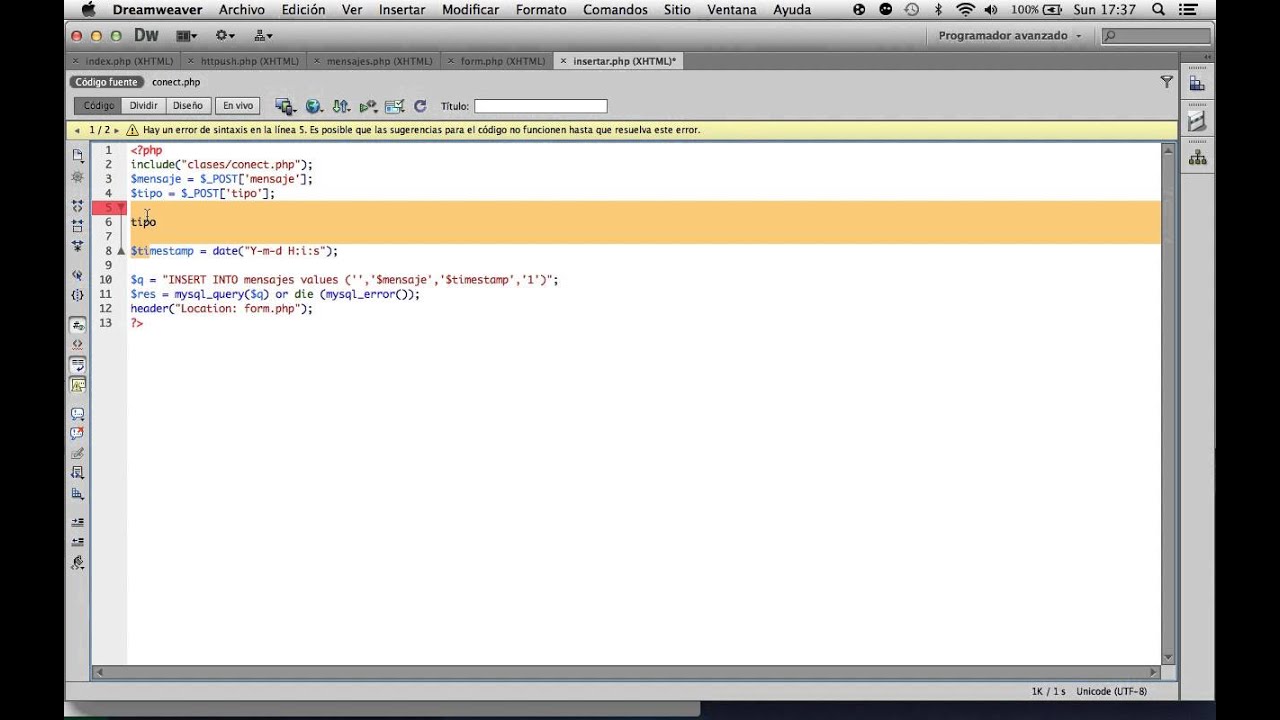Open the Archivo menu

(x=242, y=10)
